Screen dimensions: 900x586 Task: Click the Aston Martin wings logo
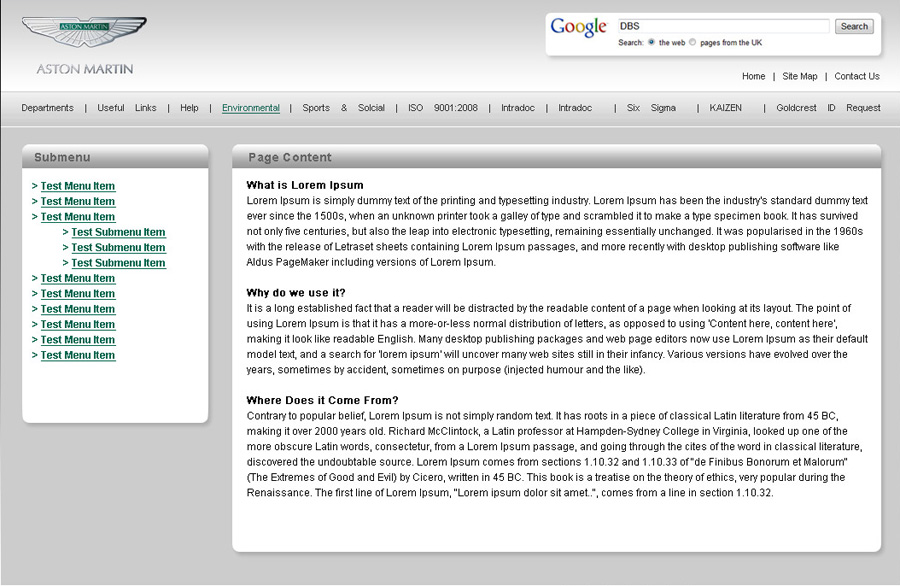(x=84, y=33)
